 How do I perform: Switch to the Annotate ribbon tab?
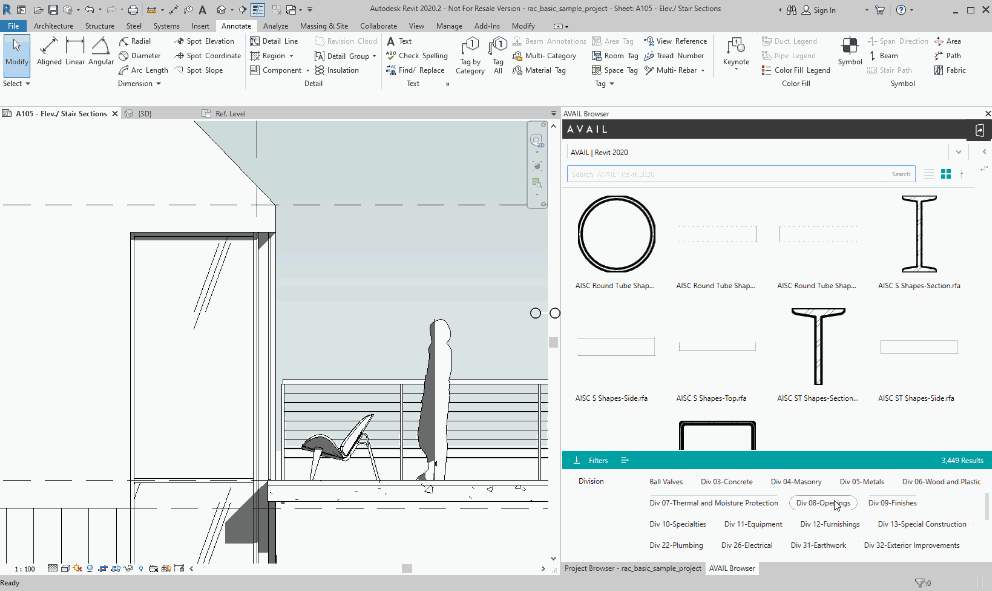tap(235, 26)
